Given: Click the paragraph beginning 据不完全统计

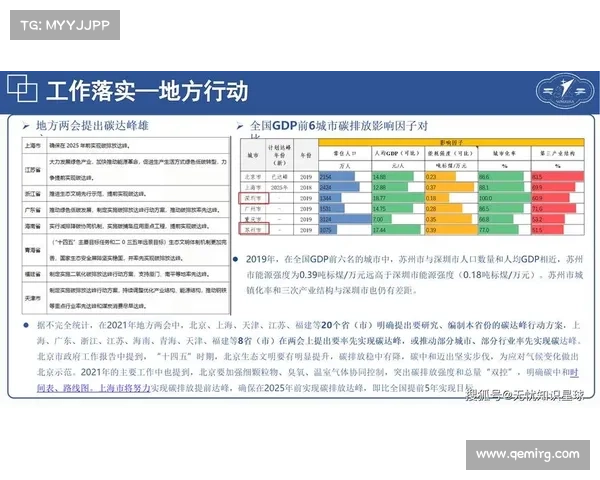Looking at the screenshot, I should tap(308, 356).
